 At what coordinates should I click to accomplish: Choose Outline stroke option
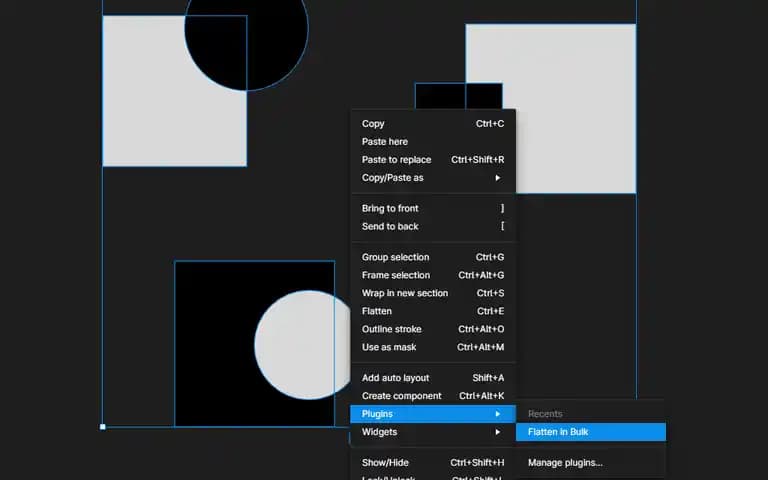pyautogui.click(x=433, y=329)
